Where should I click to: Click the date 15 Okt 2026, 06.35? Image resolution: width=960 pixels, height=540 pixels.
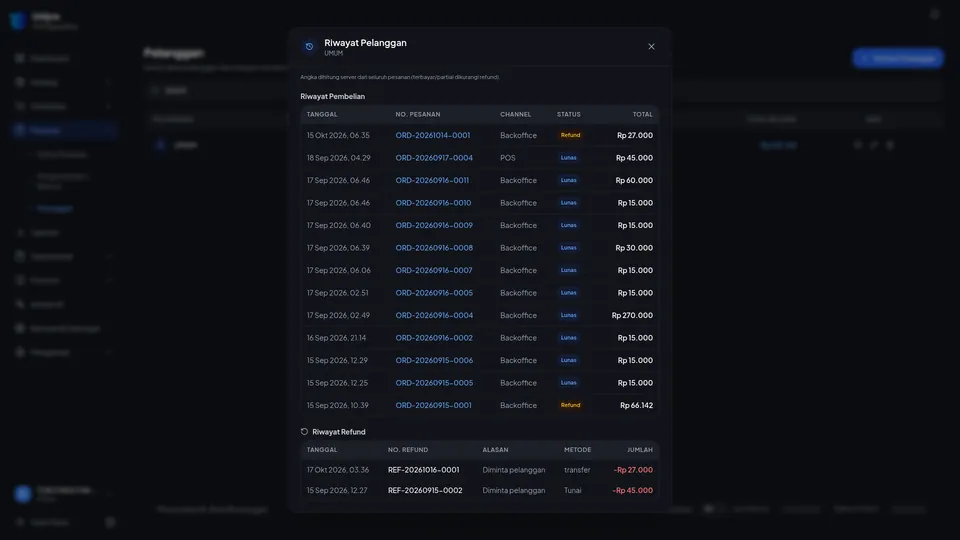[x=338, y=135]
